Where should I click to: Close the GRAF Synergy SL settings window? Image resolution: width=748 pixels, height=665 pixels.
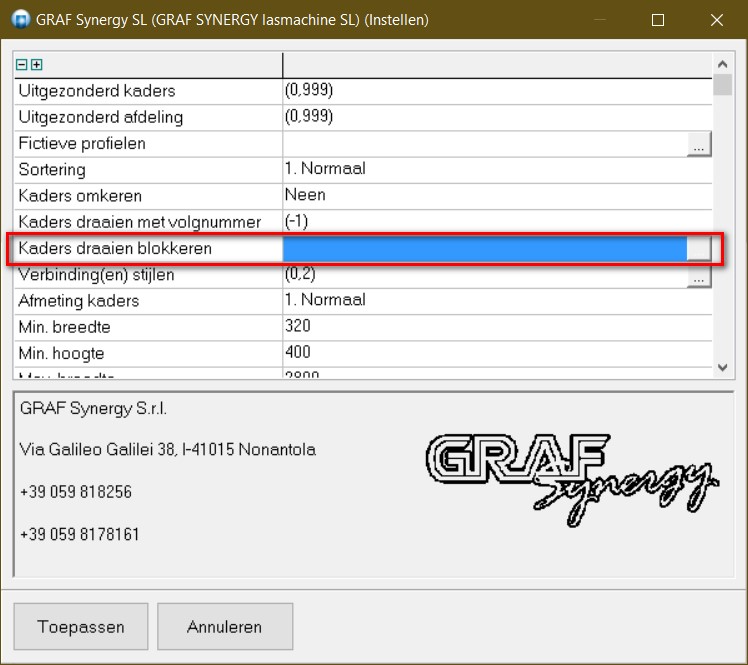pyautogui.click(x=717, y=20)
